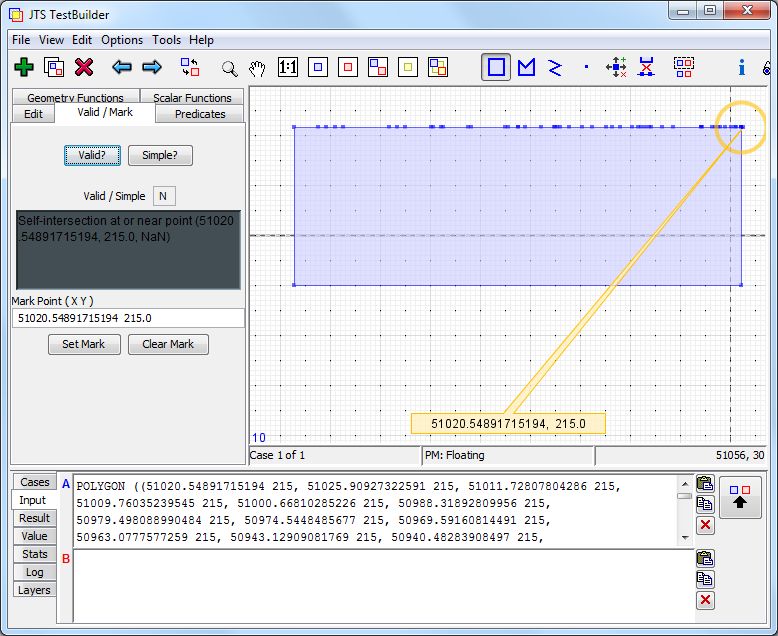This screenshot has height=636, width=778.
Task: Clear geometry B with red X
Action: (705, 600)
